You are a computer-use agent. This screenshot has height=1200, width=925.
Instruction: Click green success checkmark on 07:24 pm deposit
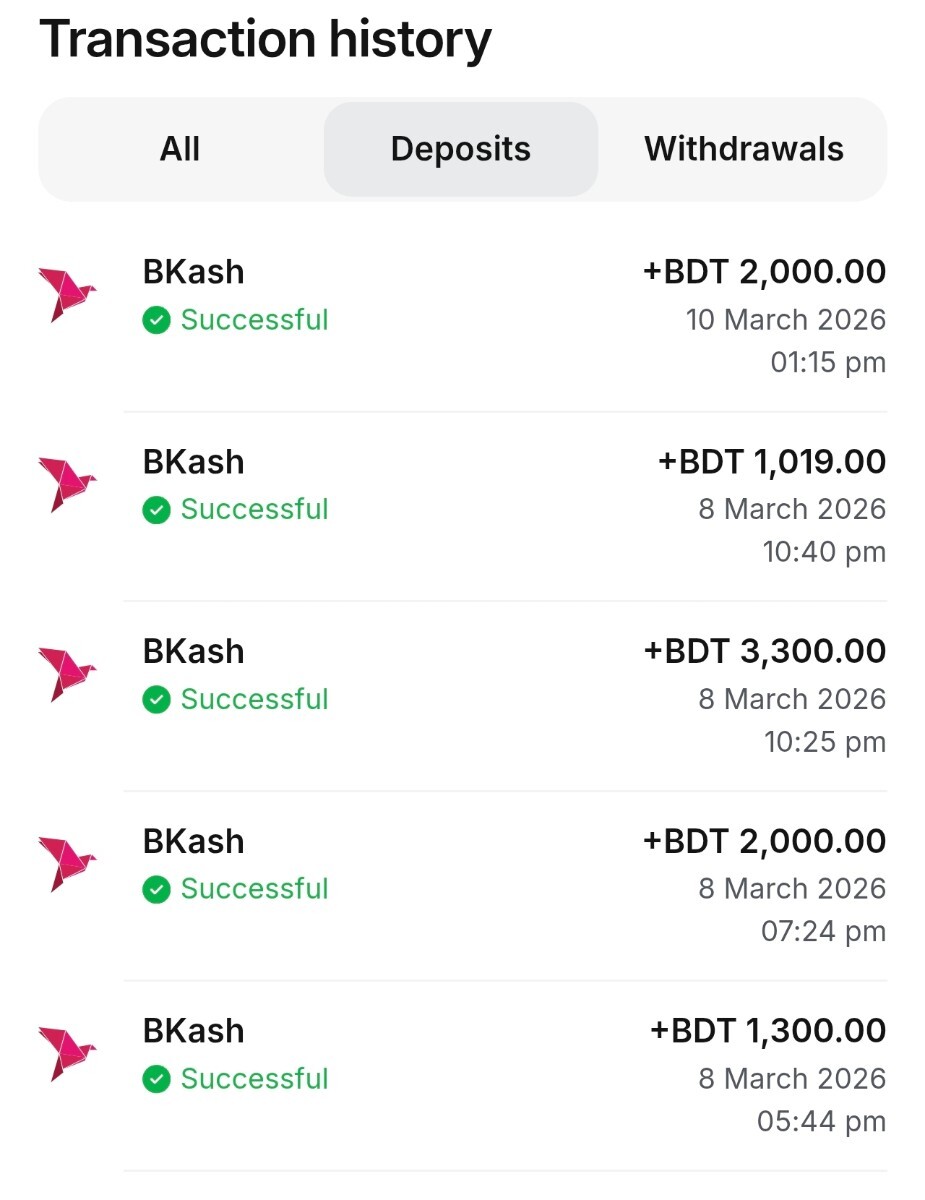point(156,890)
